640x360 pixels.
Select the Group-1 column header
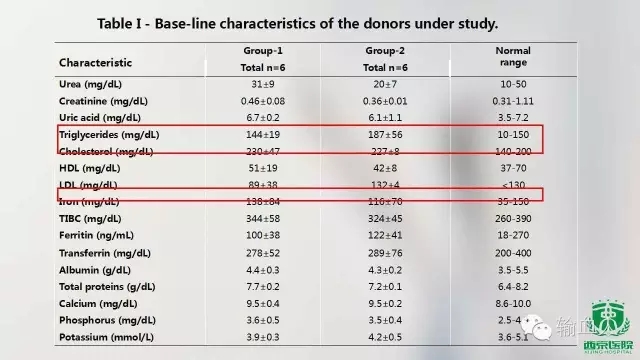click(x=263, y=59)
